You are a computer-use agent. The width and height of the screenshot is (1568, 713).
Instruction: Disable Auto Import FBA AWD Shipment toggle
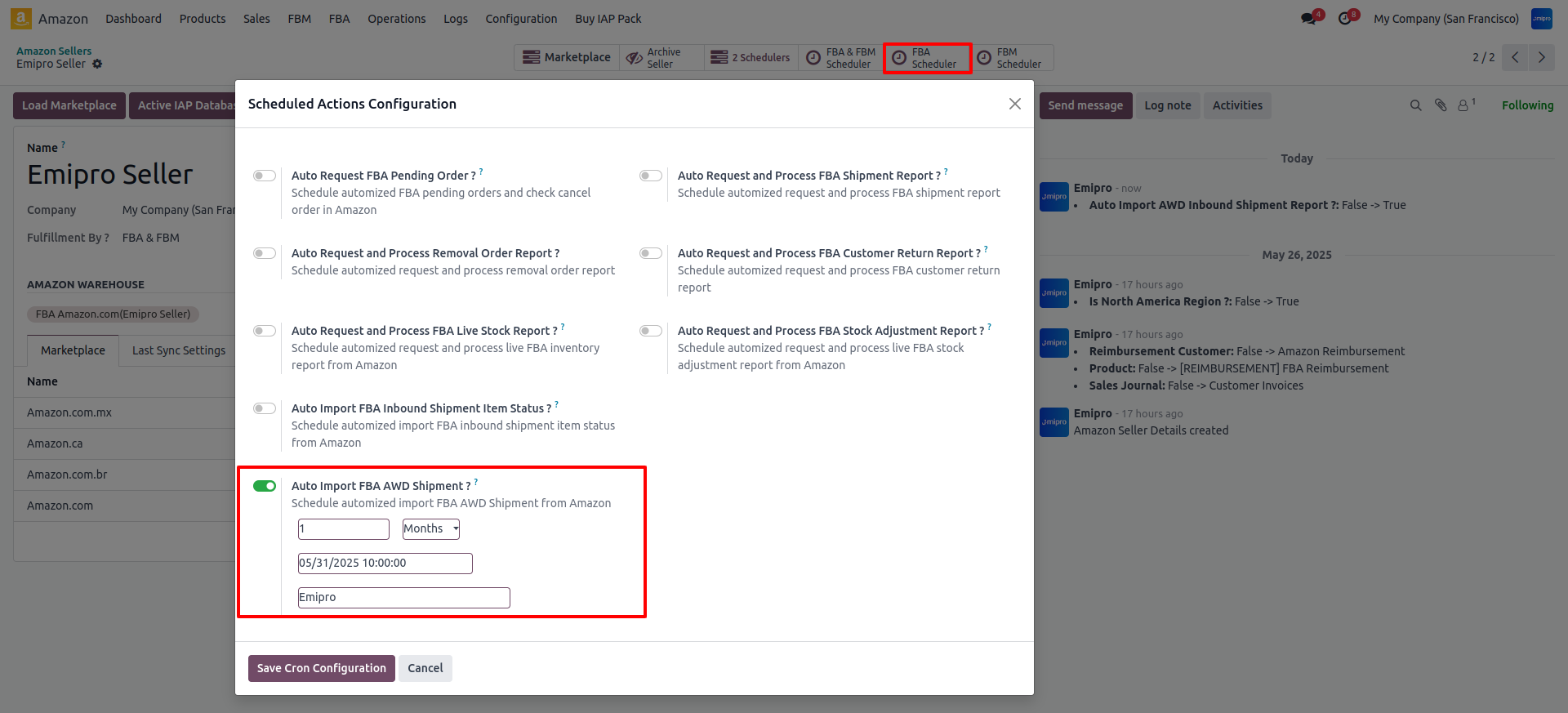point(265,486)
